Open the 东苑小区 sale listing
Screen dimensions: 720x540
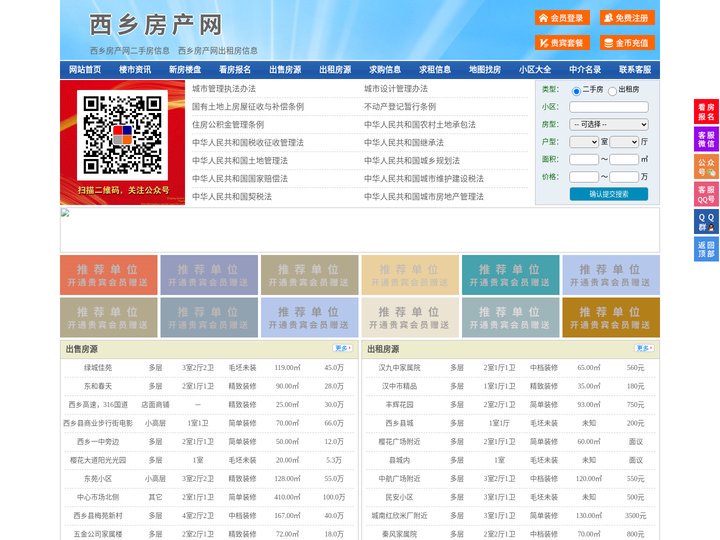click(98, 478)
